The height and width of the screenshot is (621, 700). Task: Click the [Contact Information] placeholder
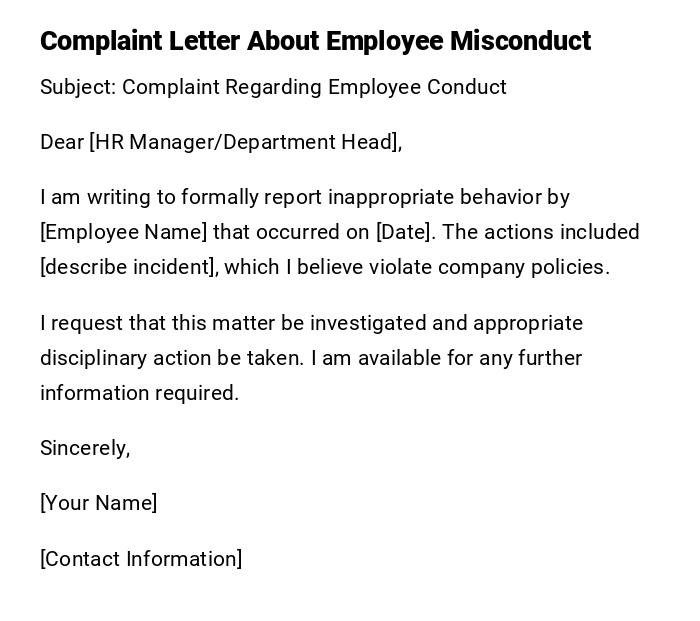pyautogui.click(x=141, y=559)
